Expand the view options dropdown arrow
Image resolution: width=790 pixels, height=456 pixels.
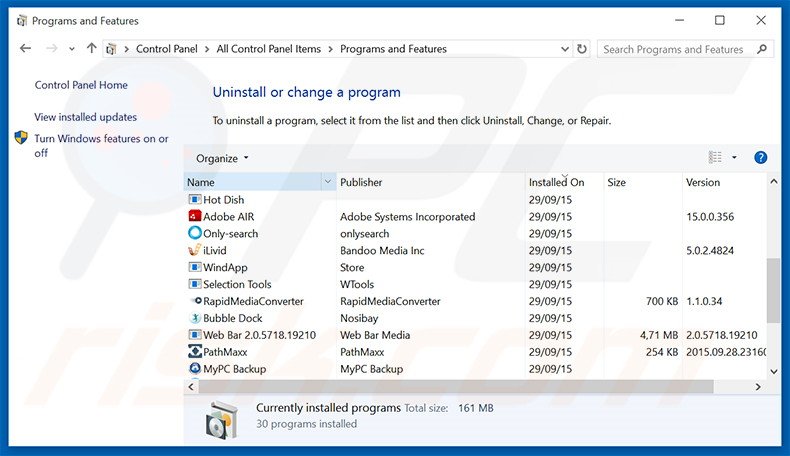(x=734, y=158)
